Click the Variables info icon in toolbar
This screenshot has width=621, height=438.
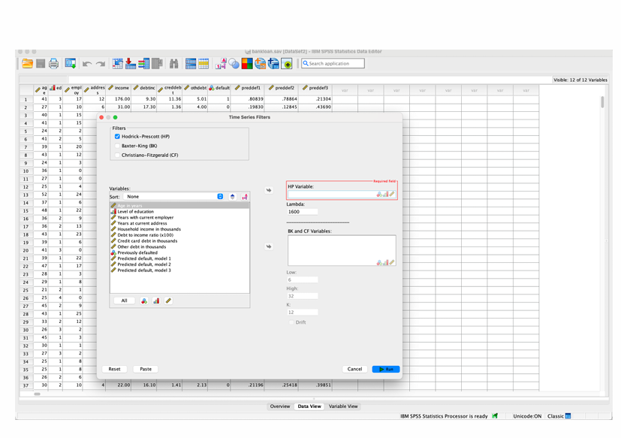[144, 63]
